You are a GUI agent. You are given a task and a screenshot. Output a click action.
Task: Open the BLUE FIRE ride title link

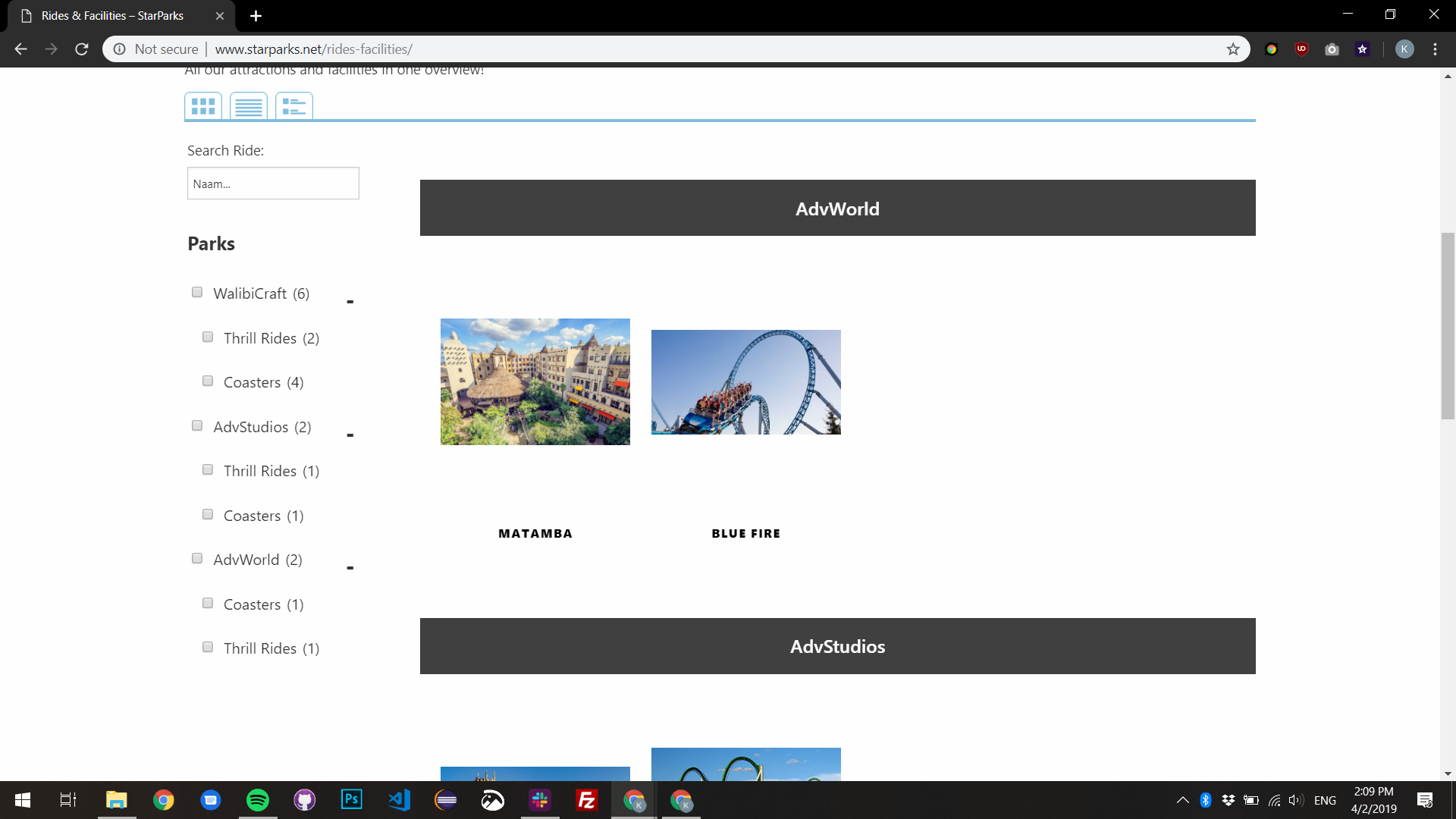(746, 534)
